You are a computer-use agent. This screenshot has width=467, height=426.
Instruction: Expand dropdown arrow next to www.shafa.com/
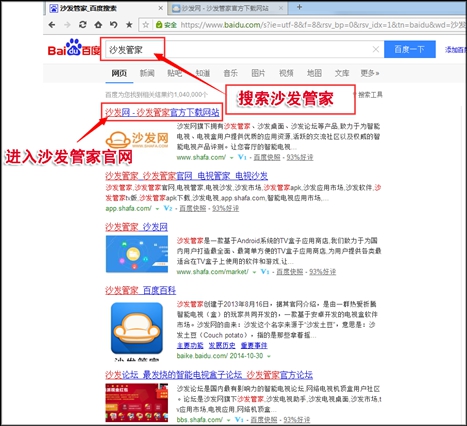click(x=231, y=158)
